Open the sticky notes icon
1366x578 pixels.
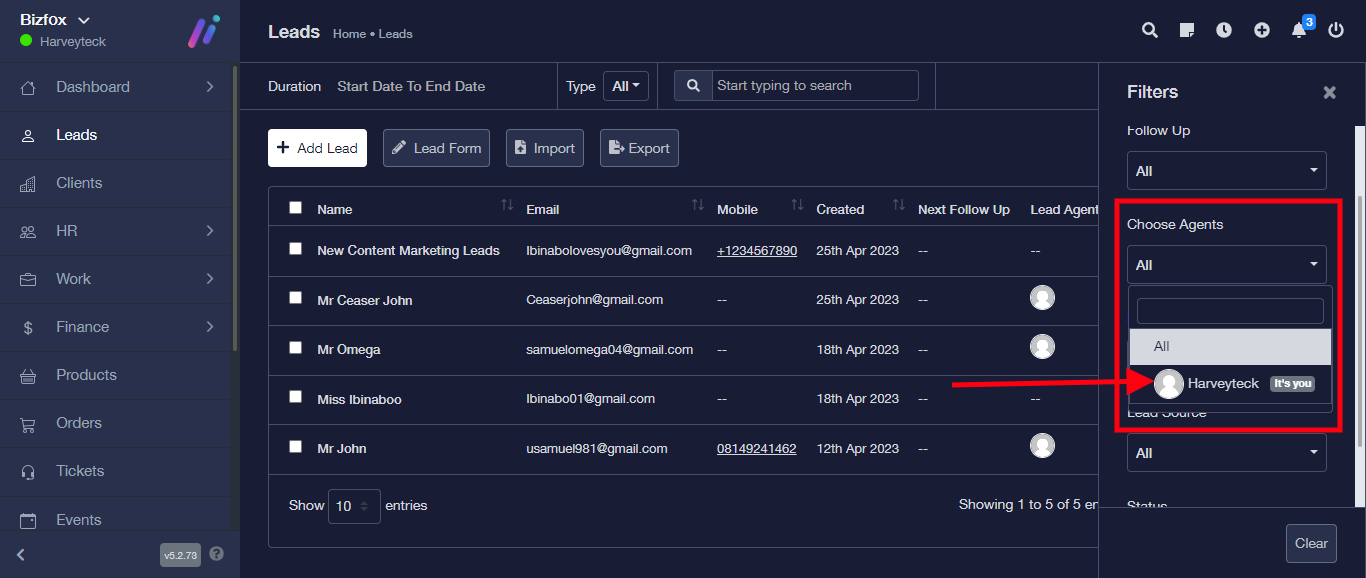click(x=1187, y=30)
